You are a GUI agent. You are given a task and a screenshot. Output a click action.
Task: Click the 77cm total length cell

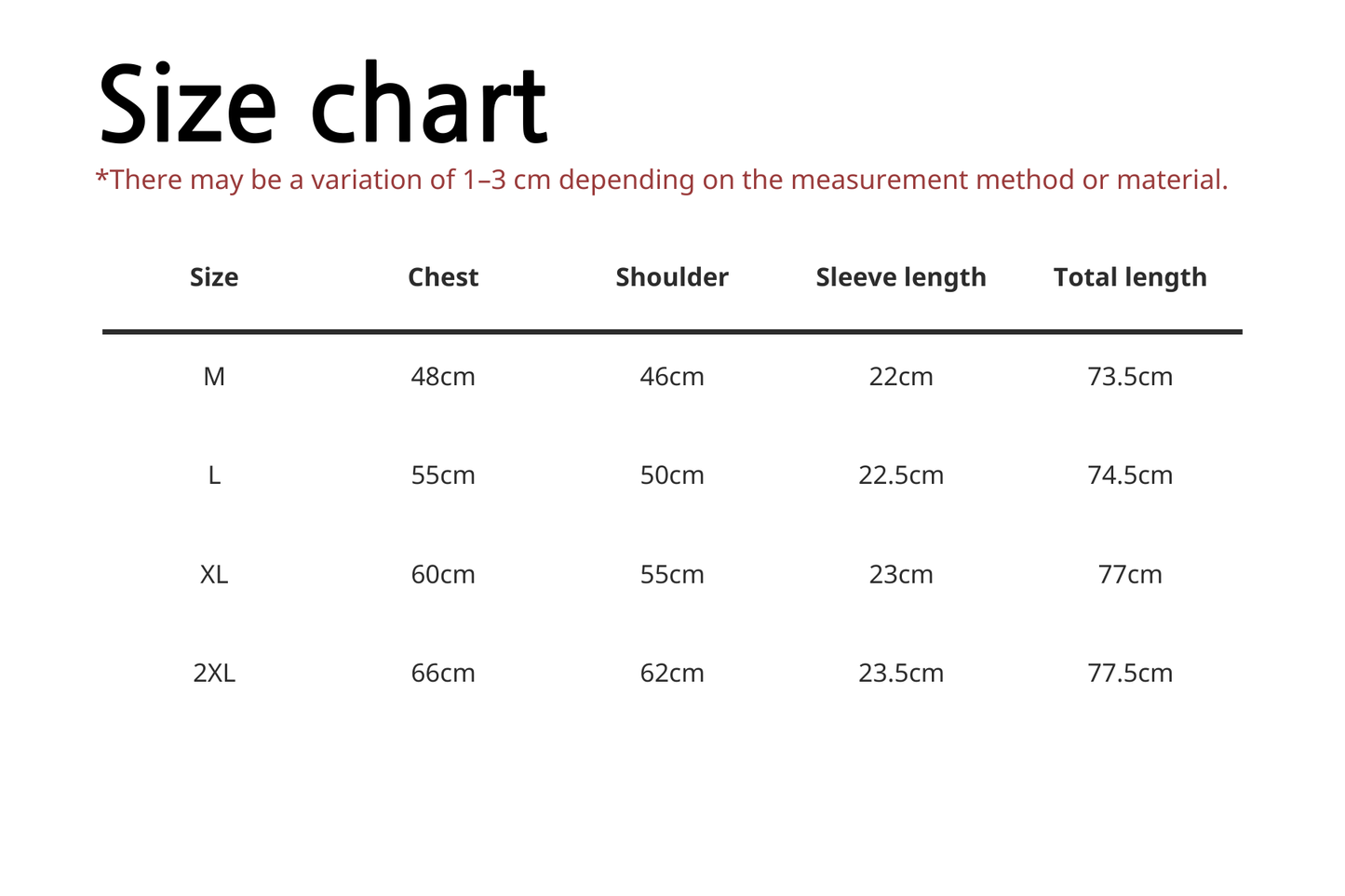point(1130,575)
